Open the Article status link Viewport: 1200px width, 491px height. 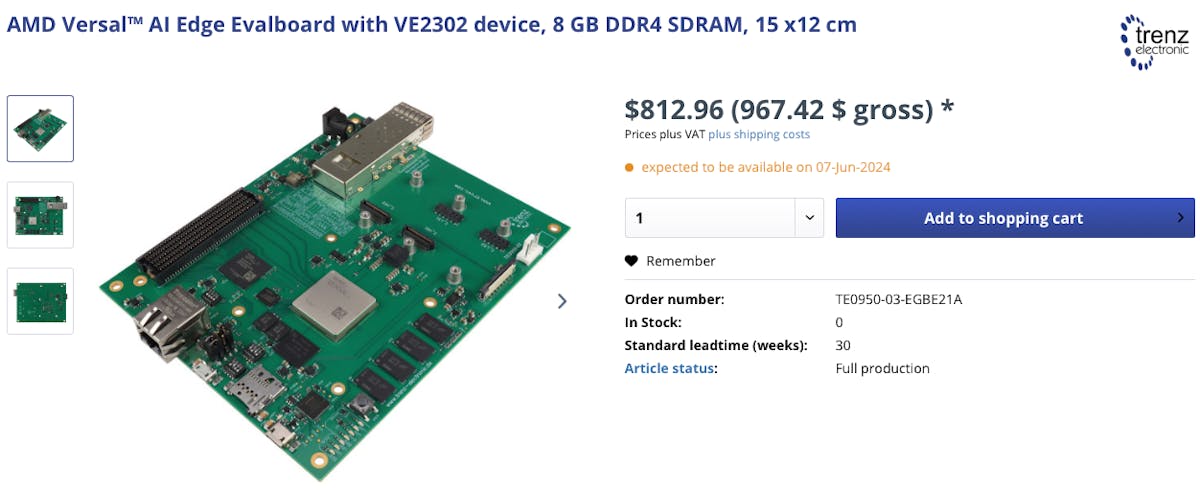pyautogui.click(x=669, y=368)
